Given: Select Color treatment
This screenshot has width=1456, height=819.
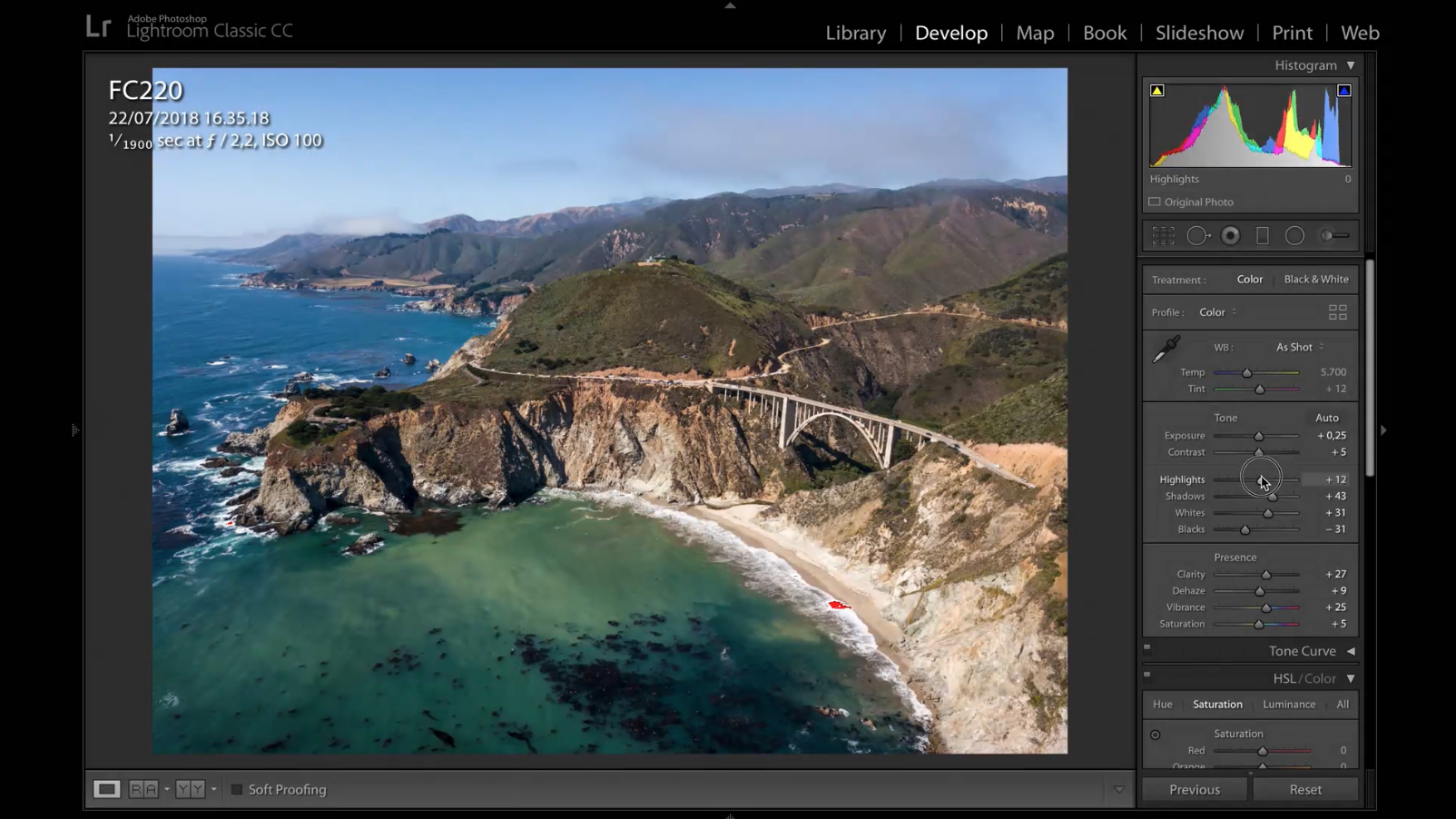Looking at the screenshot, I should pyautogui.click(x=1250, y=280).
